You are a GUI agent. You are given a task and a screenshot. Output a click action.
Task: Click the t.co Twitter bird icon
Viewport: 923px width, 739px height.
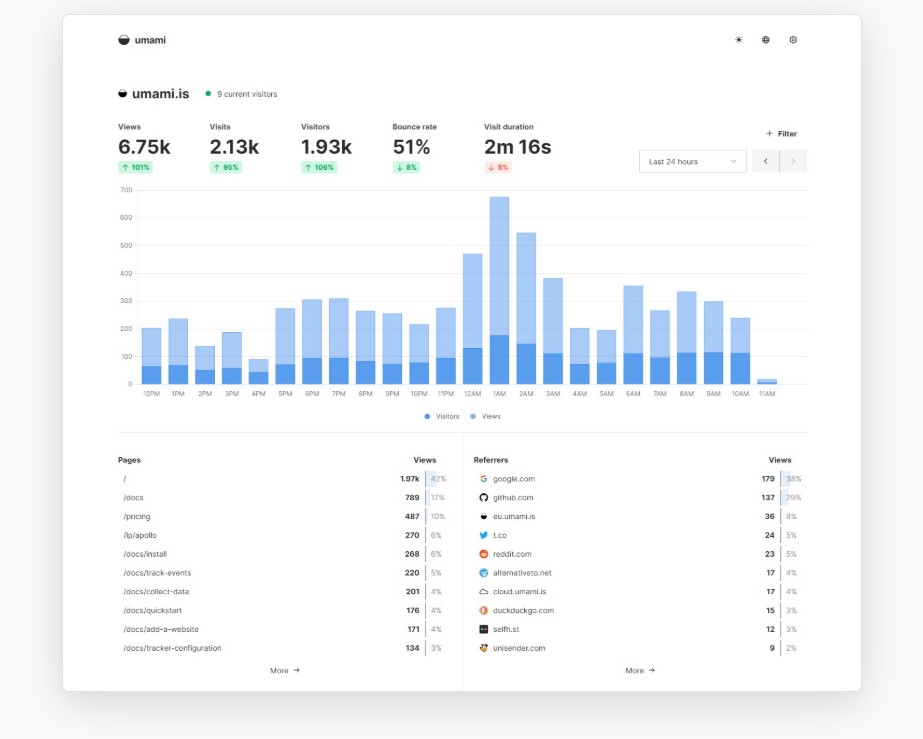coord(483,535)
